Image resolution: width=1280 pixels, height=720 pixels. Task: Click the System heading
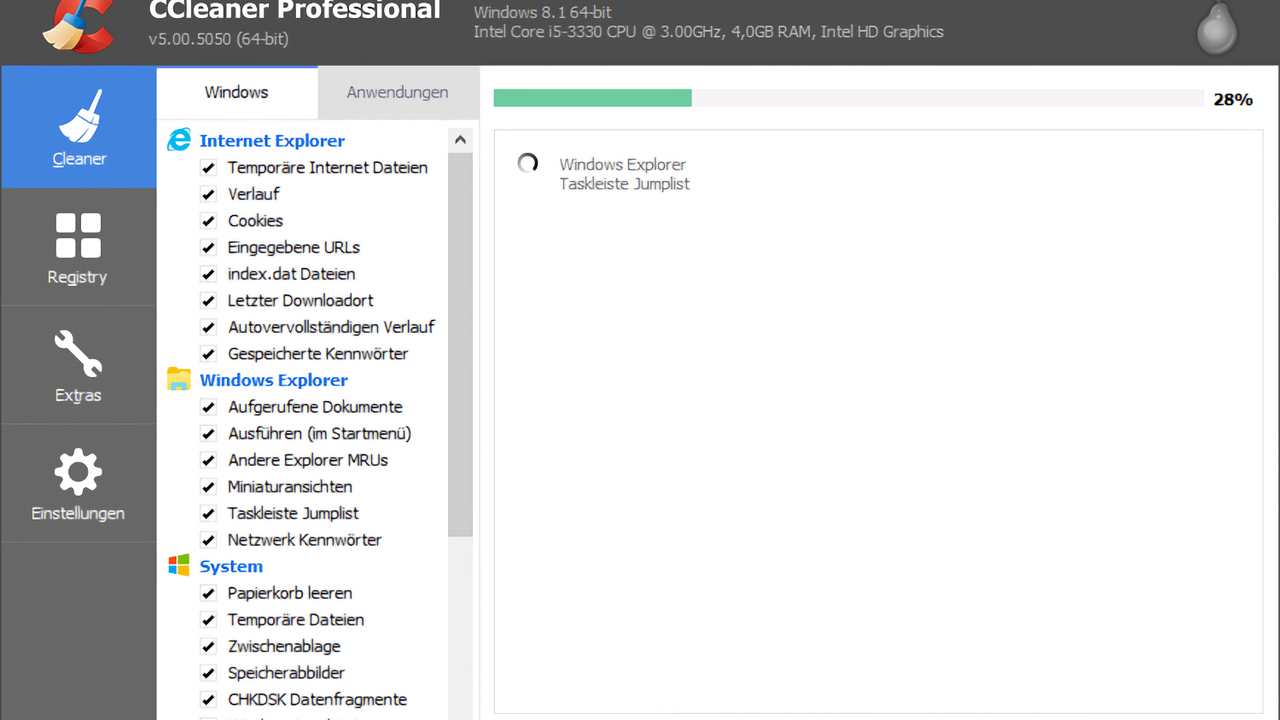point(231,566)
